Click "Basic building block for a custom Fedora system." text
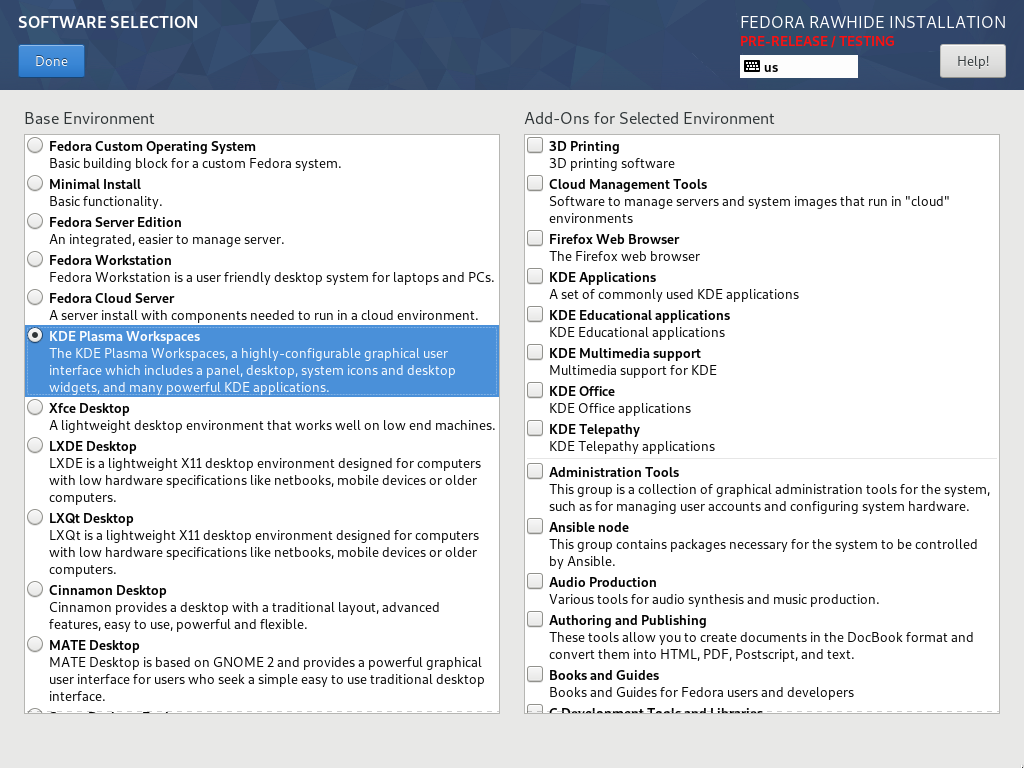Viewport: 1024px width, 768px height. click(195, 163)
